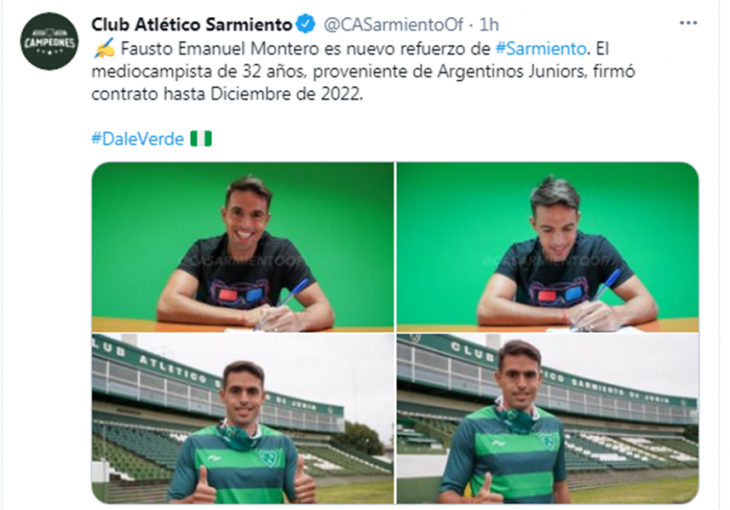Click the blue verified badge
This screenshot has width=730, height=510.
click(x=306, y=24)
